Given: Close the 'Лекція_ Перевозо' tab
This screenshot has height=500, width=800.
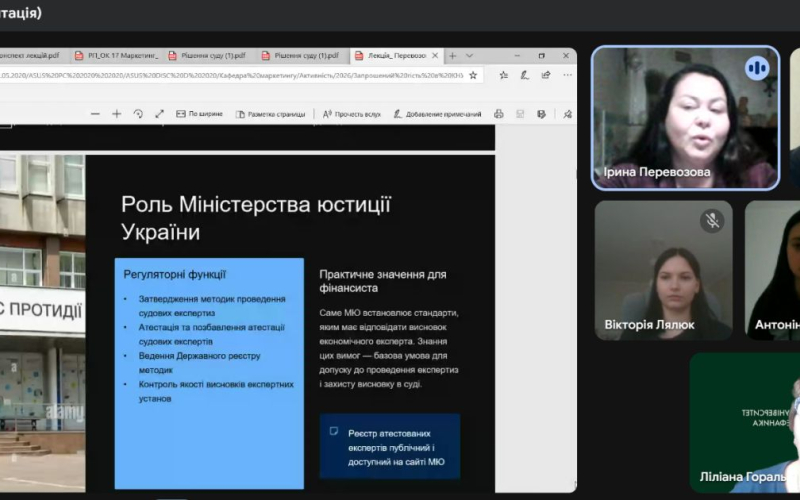Looking at the screenshot, I should [435, 56].
